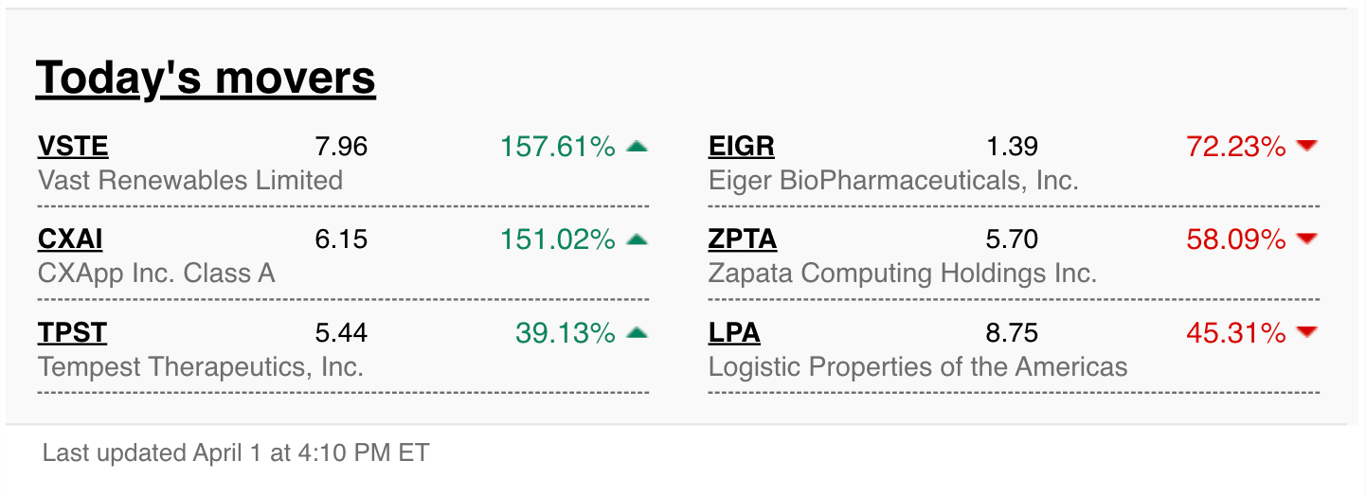The width and height of the screenshot is (1366, 496).
Task: Click the 72.23% loss percentage for EIGR
Action: pos(1236,147)
